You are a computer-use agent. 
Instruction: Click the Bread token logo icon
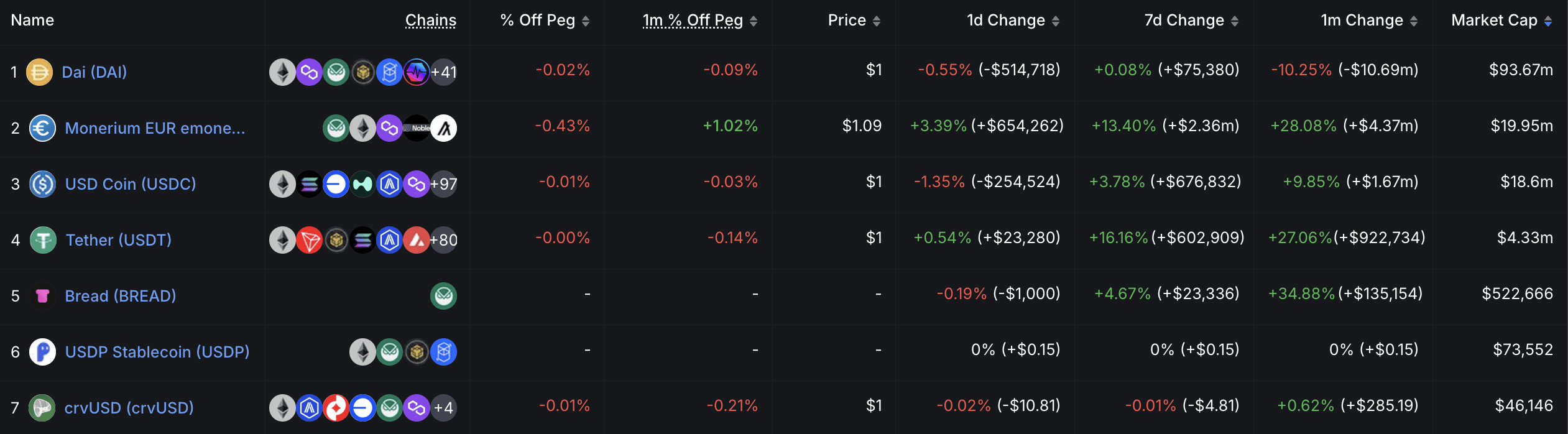[42, 296]
